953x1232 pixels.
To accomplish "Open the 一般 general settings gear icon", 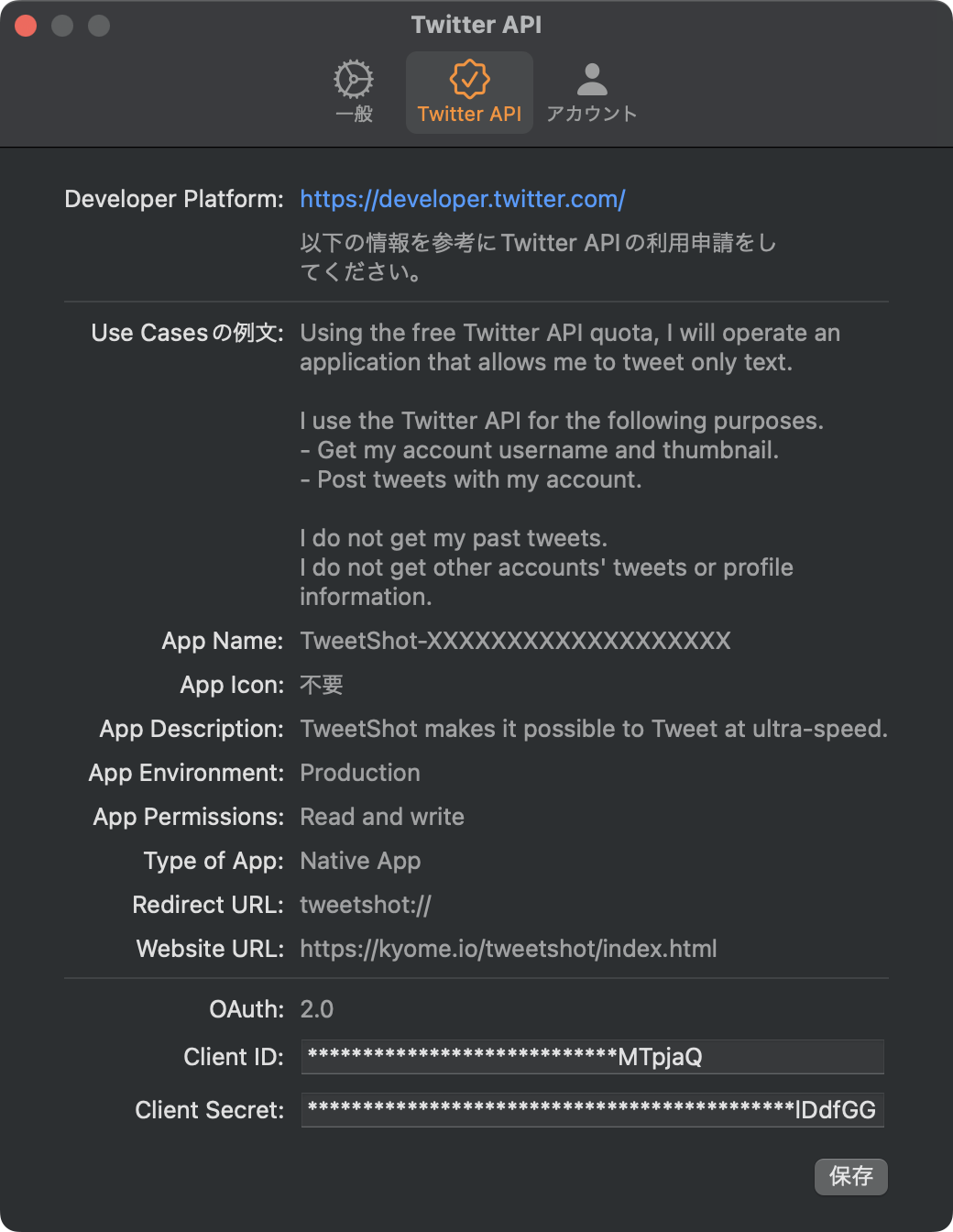I will 354,80.
